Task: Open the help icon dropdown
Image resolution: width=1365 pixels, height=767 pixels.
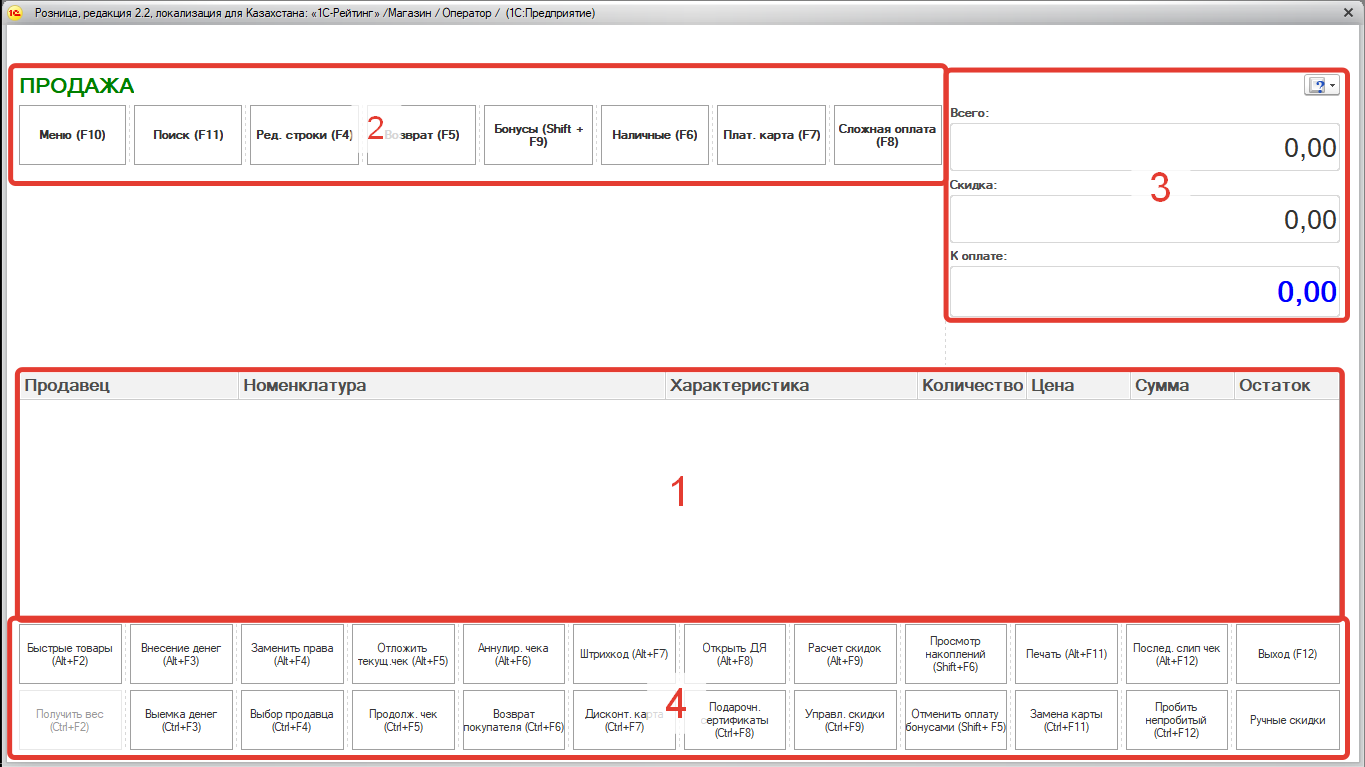Action: coord(1321,86)
